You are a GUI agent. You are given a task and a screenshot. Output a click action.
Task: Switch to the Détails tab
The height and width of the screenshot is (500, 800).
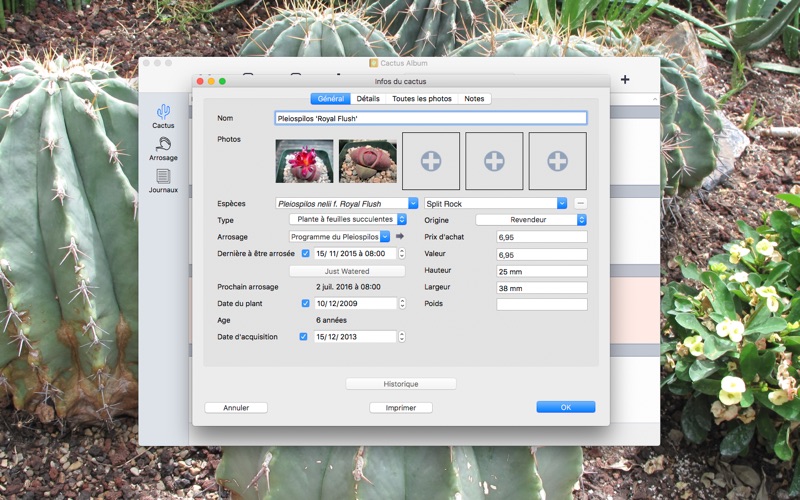[368, 98]
